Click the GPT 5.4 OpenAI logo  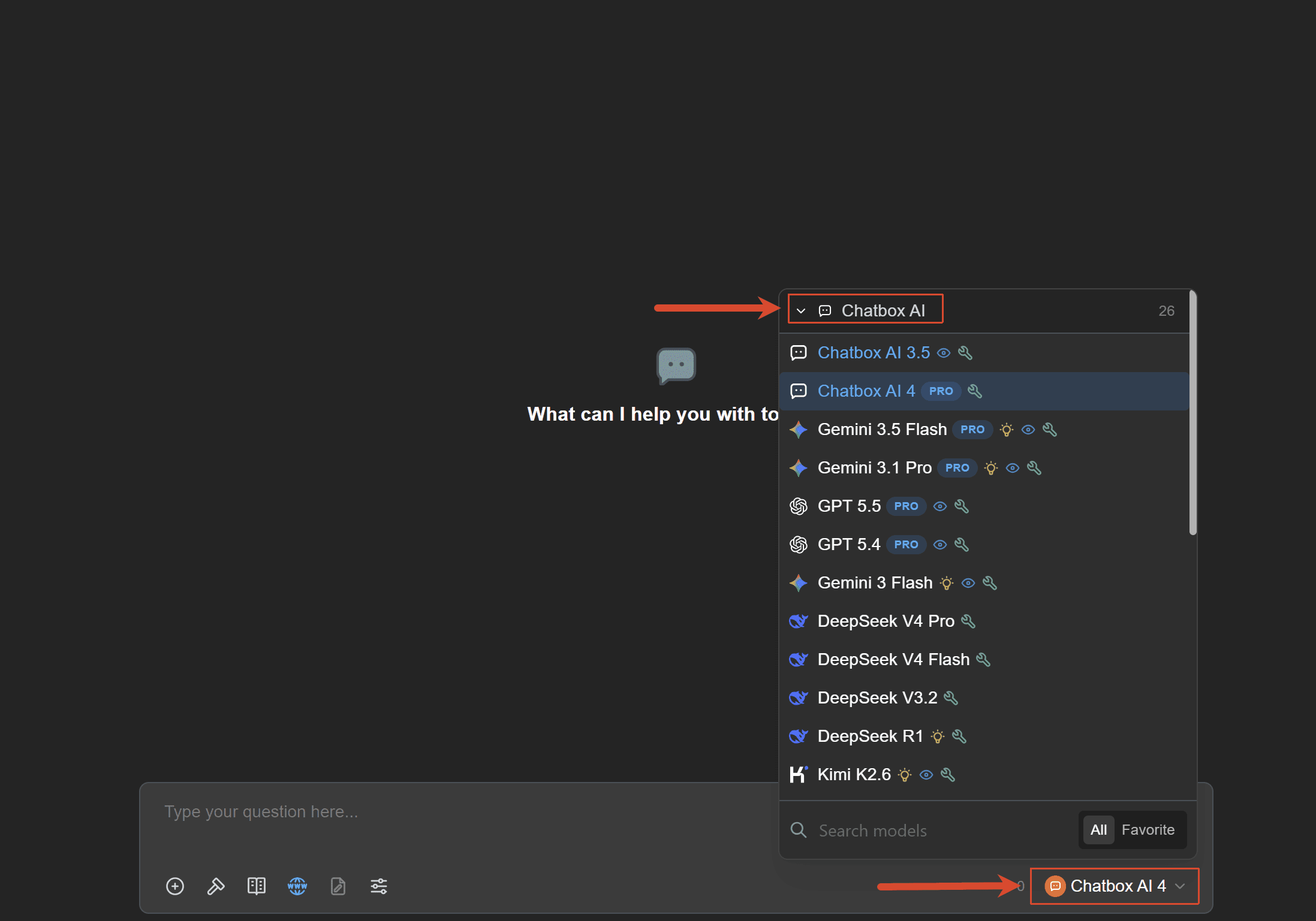(x=799, y=545)
